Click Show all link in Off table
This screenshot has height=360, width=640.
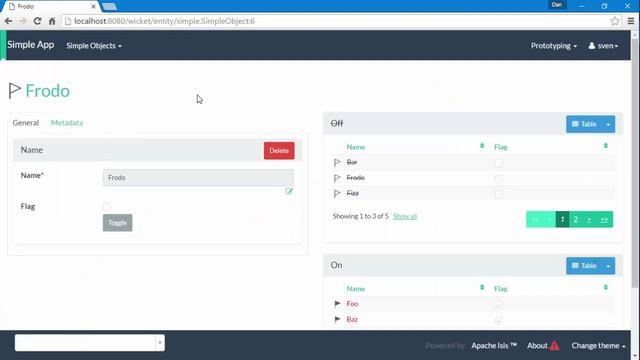[405, 216]
